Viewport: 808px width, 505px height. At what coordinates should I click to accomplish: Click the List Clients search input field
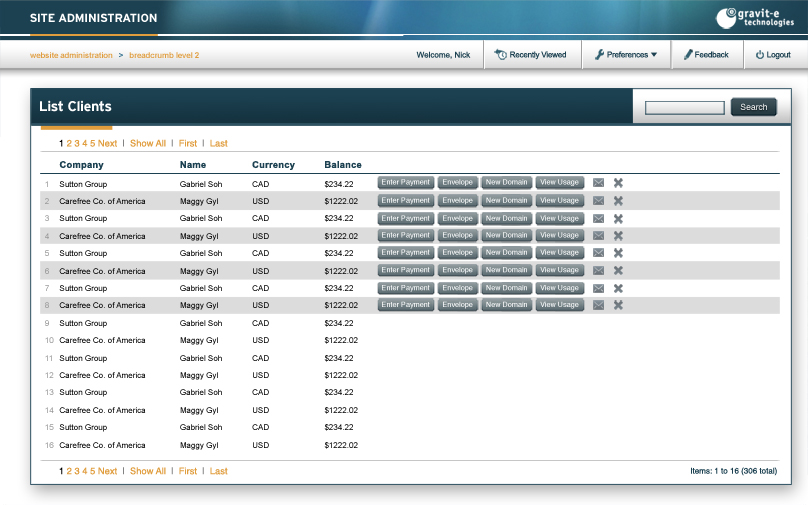(685, 108)
